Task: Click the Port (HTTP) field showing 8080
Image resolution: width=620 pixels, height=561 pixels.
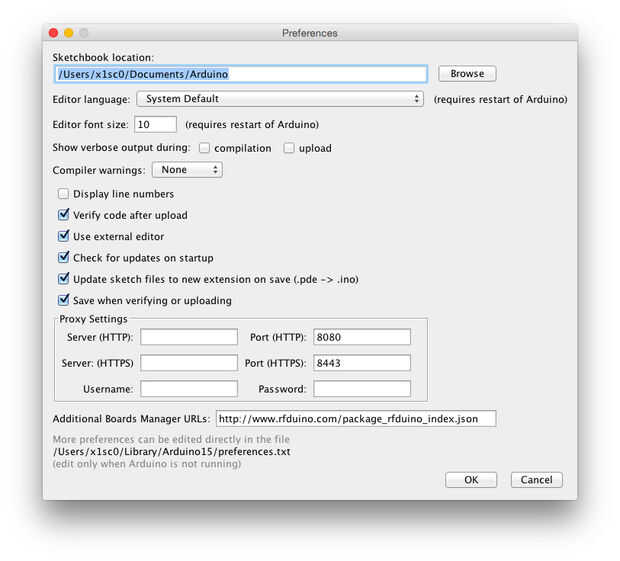Action: point(362,337)
